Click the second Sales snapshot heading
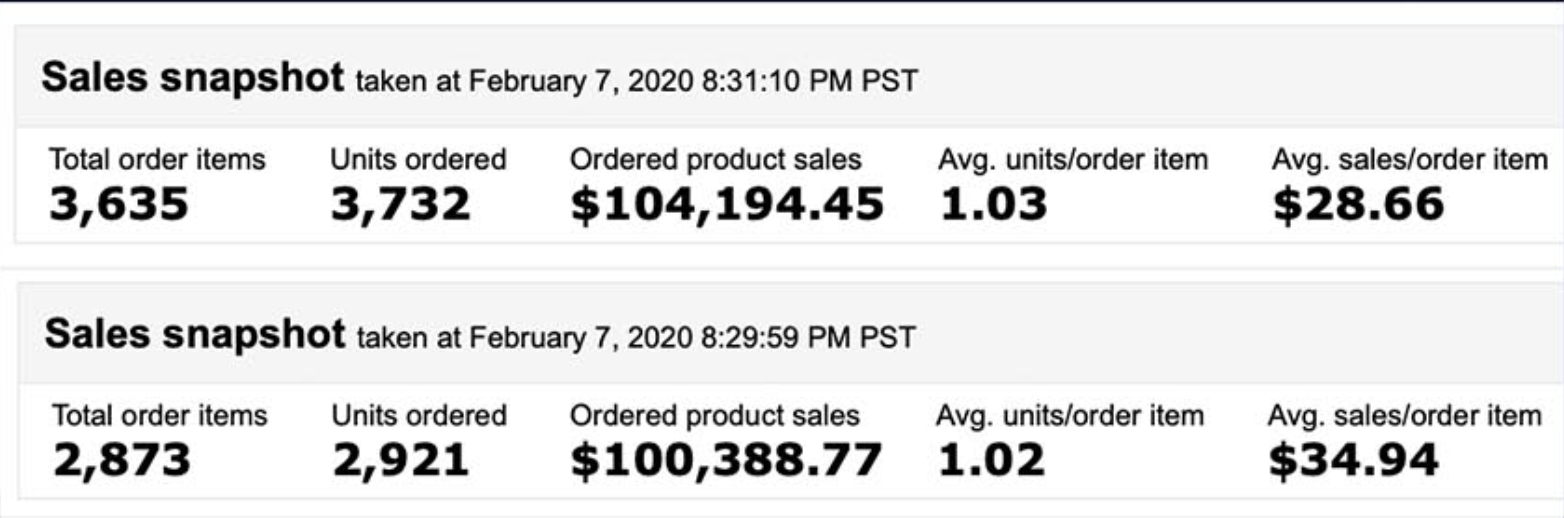Viewport: 1564px width, 518px height. click(194, 334)
